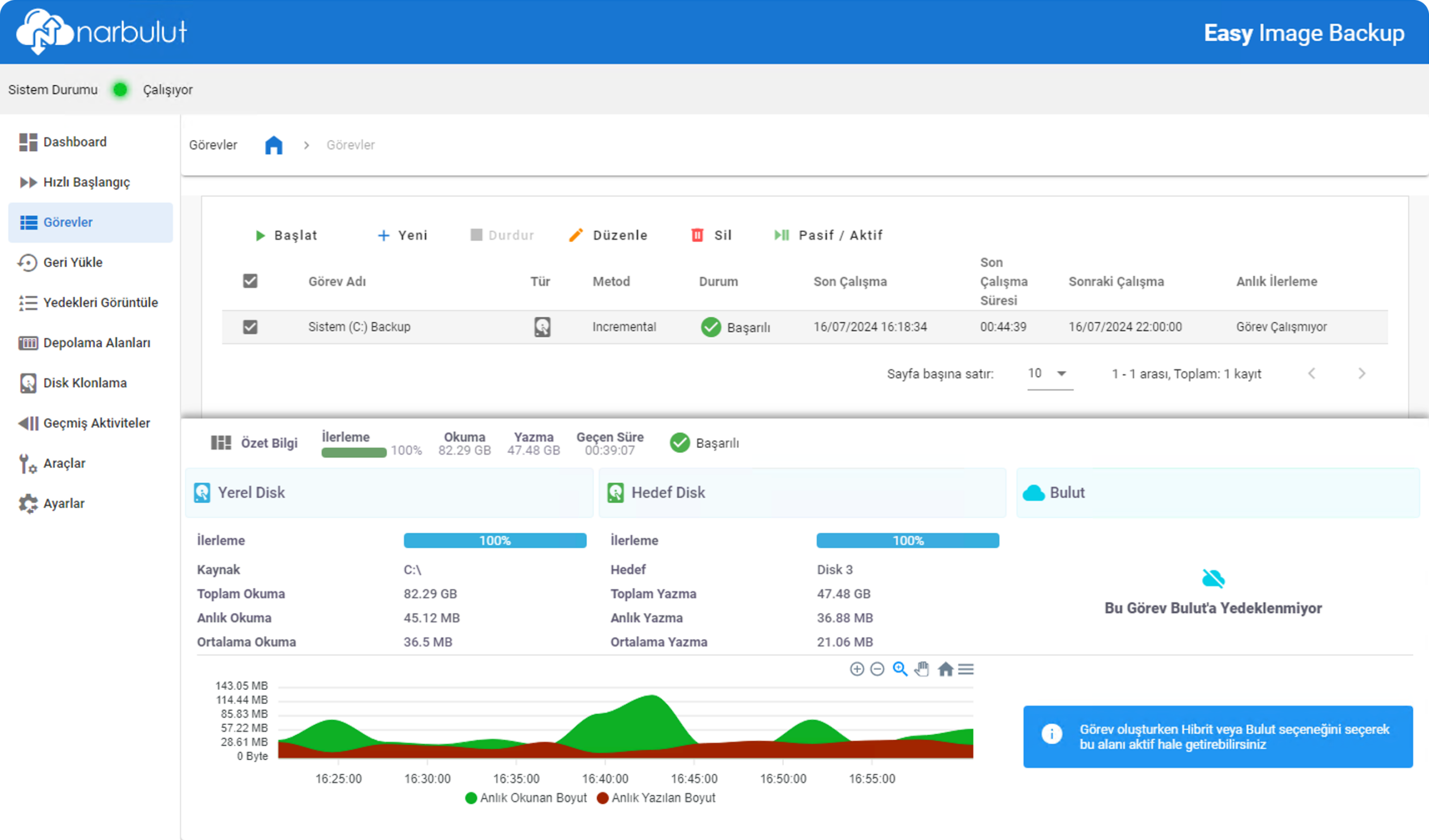1429x840 pixels.
Task: Click the Düzenle edit button
Action: 608,236
